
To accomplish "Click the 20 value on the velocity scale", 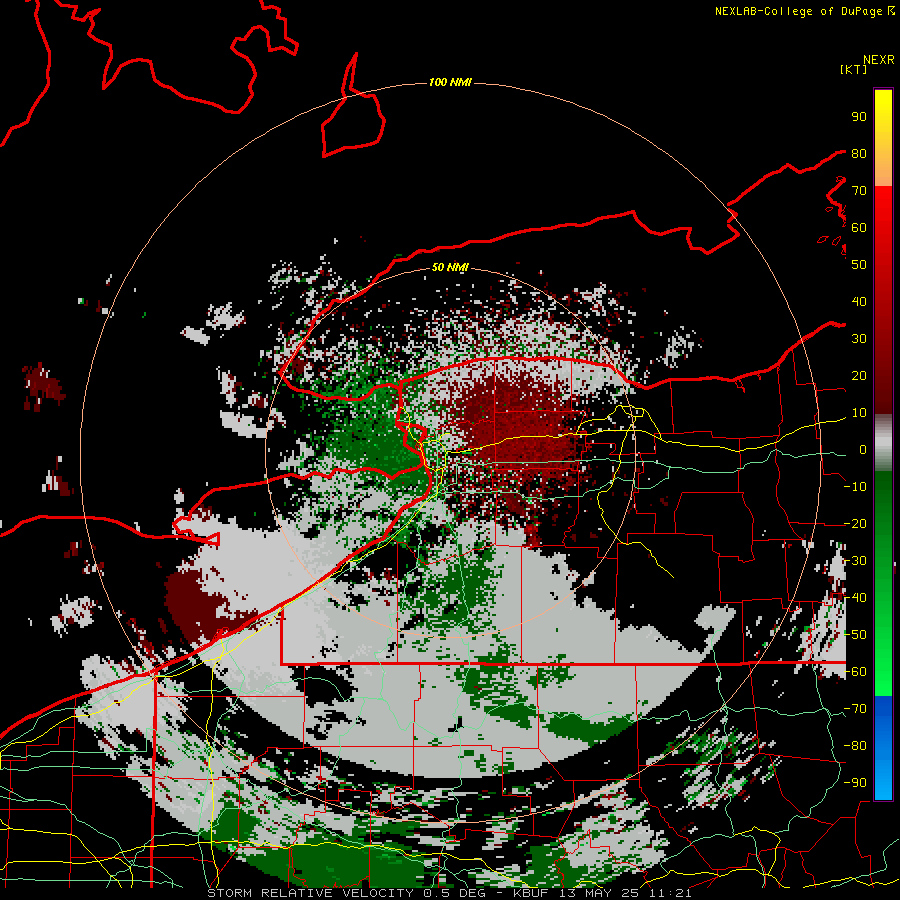I will pos(859,376).
